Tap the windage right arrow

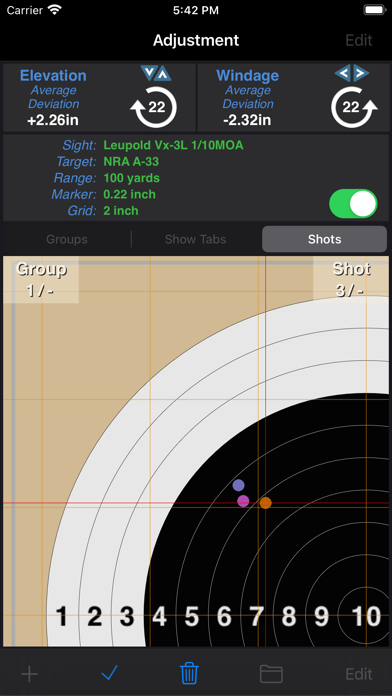point(361,73)
